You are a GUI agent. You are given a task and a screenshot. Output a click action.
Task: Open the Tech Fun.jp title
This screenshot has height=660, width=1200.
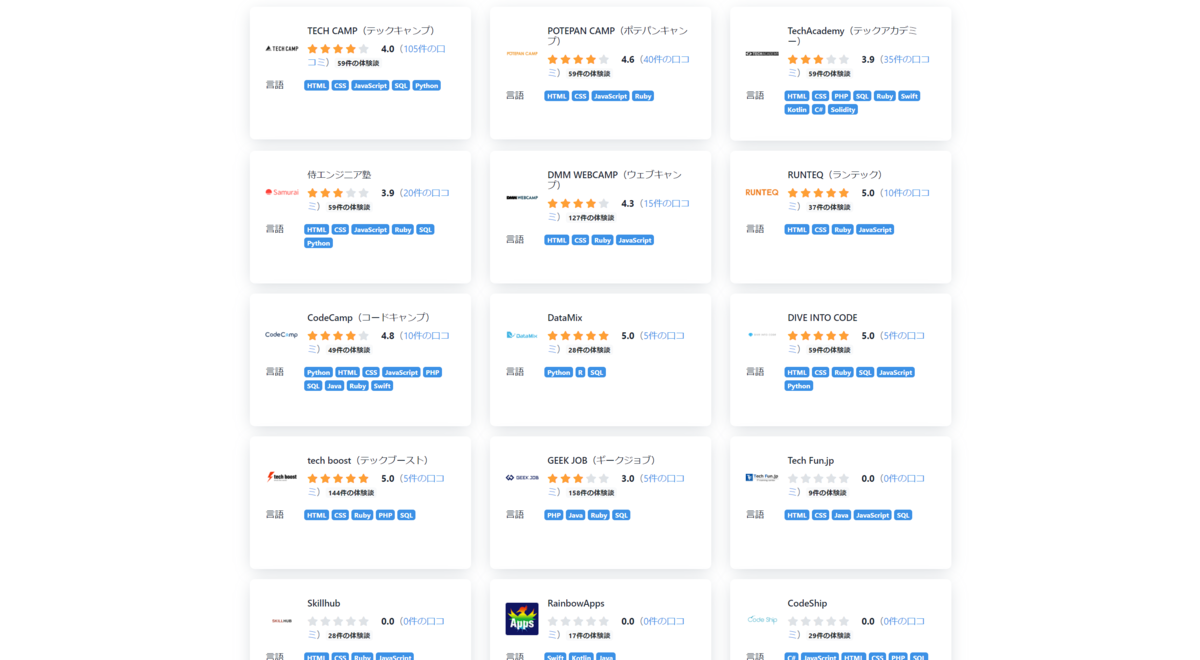(811, 461)
